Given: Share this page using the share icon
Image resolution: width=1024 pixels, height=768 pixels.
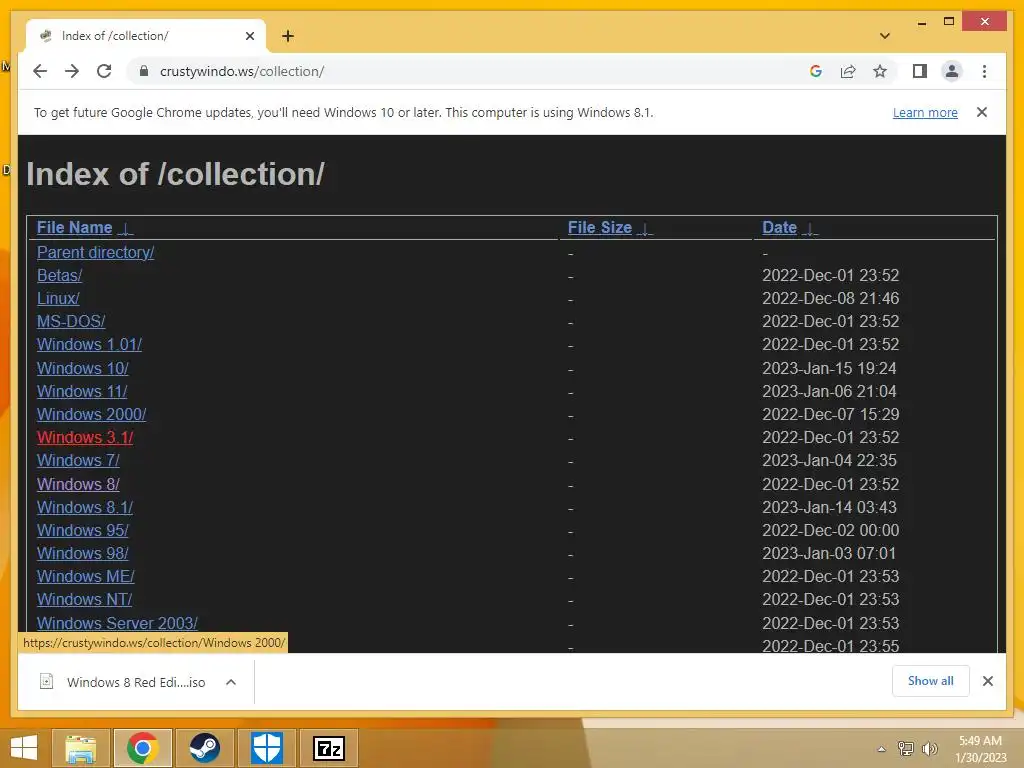Looking at the screenshot, I should tap(848, 71).
